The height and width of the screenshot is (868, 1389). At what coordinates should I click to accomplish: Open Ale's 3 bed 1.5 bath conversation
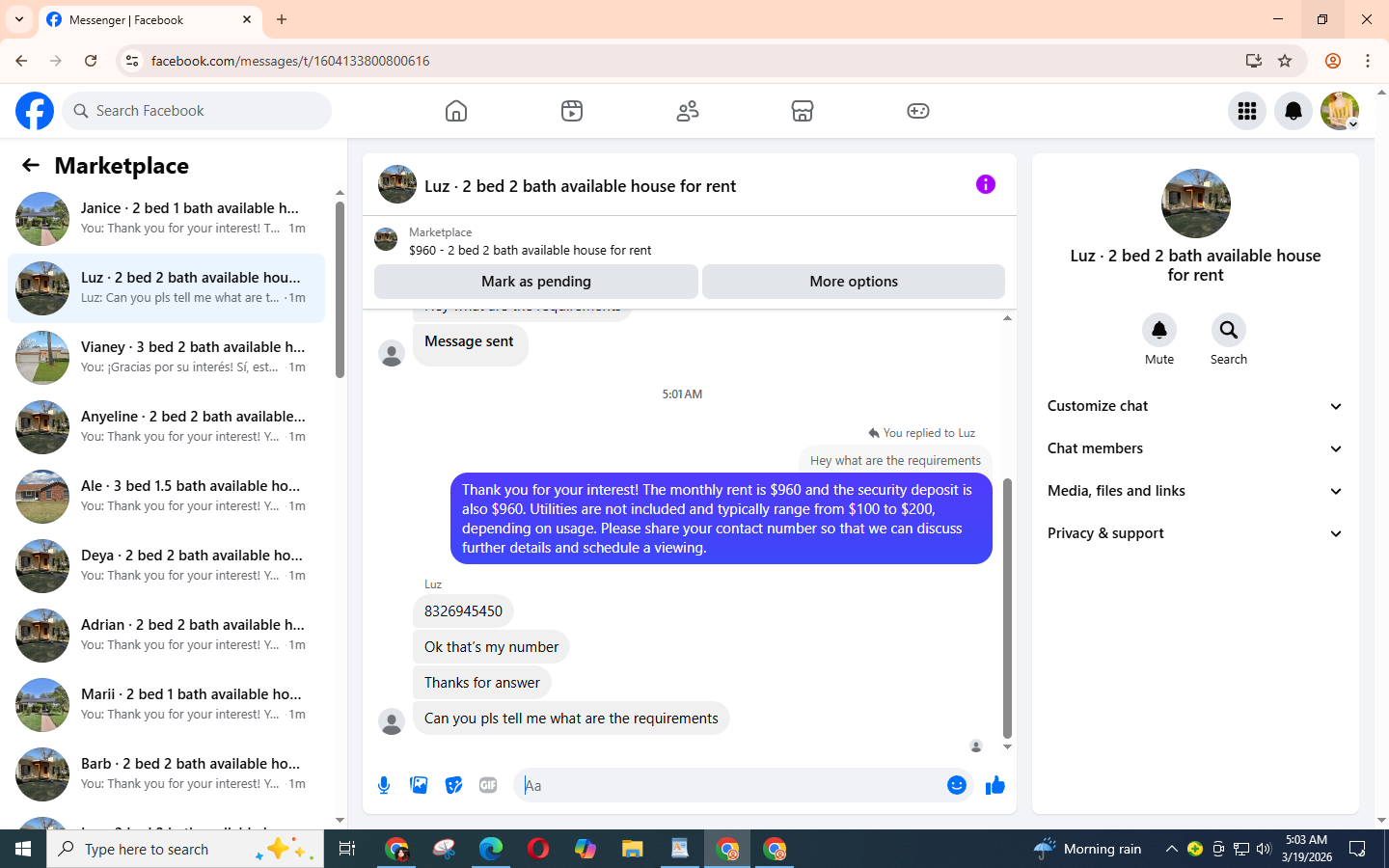[x=166, y=497]
